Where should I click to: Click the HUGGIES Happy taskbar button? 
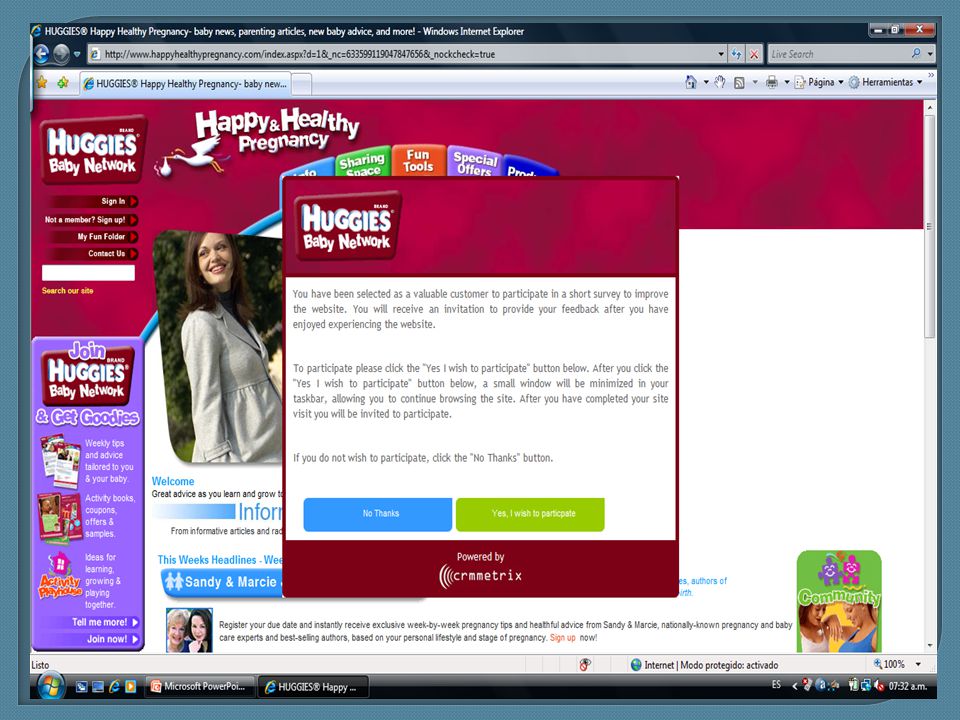coord(314,687)
